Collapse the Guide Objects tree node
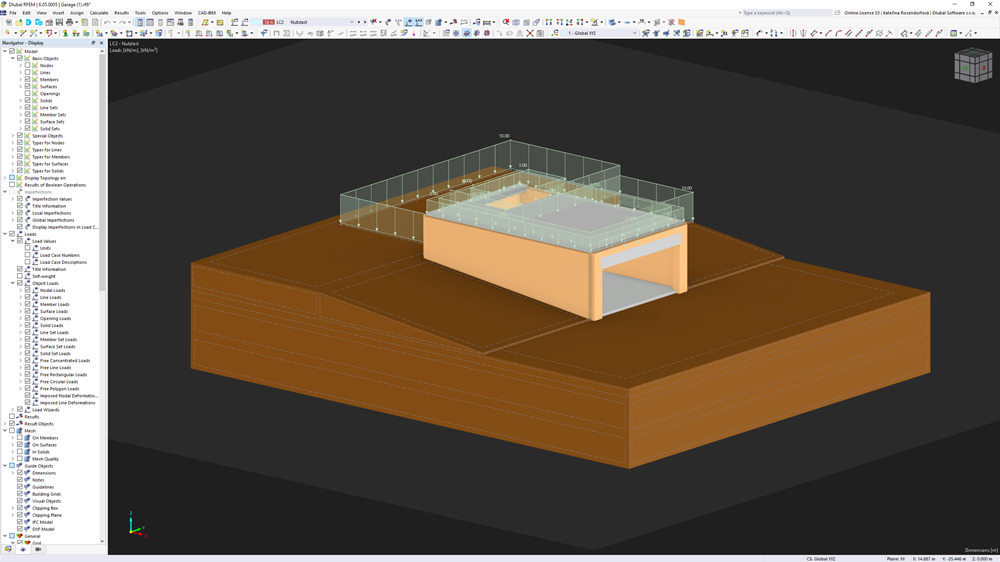 point(5,466)
